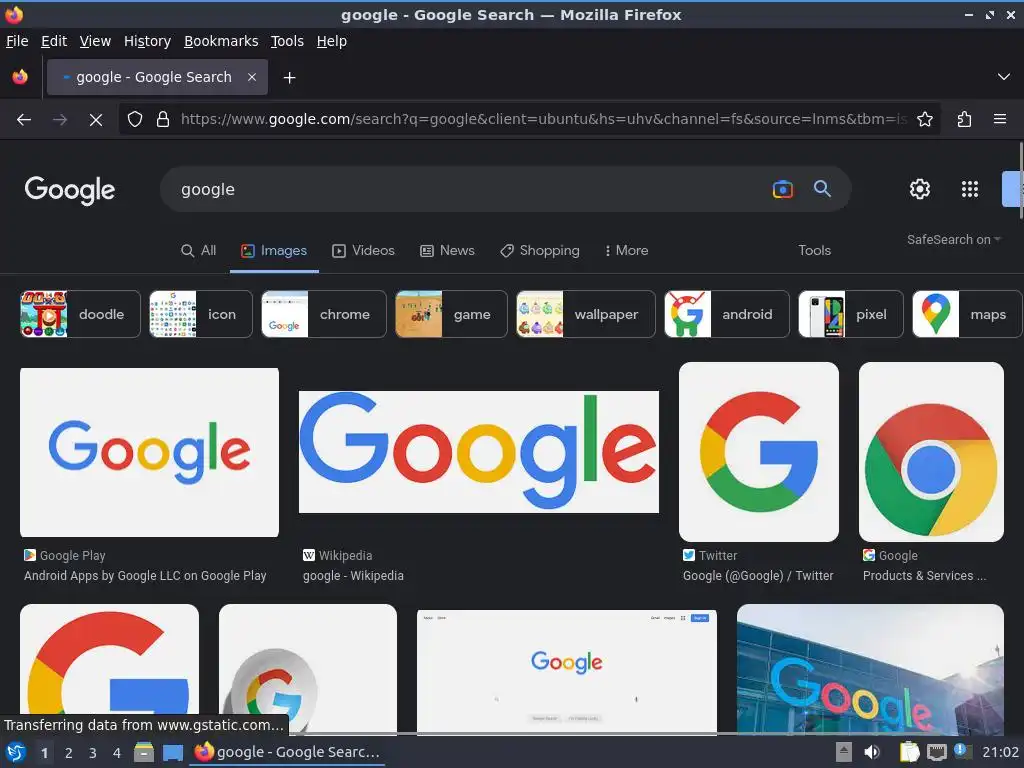Open the Wikipedia Google logo image

(x=479, y=452)
